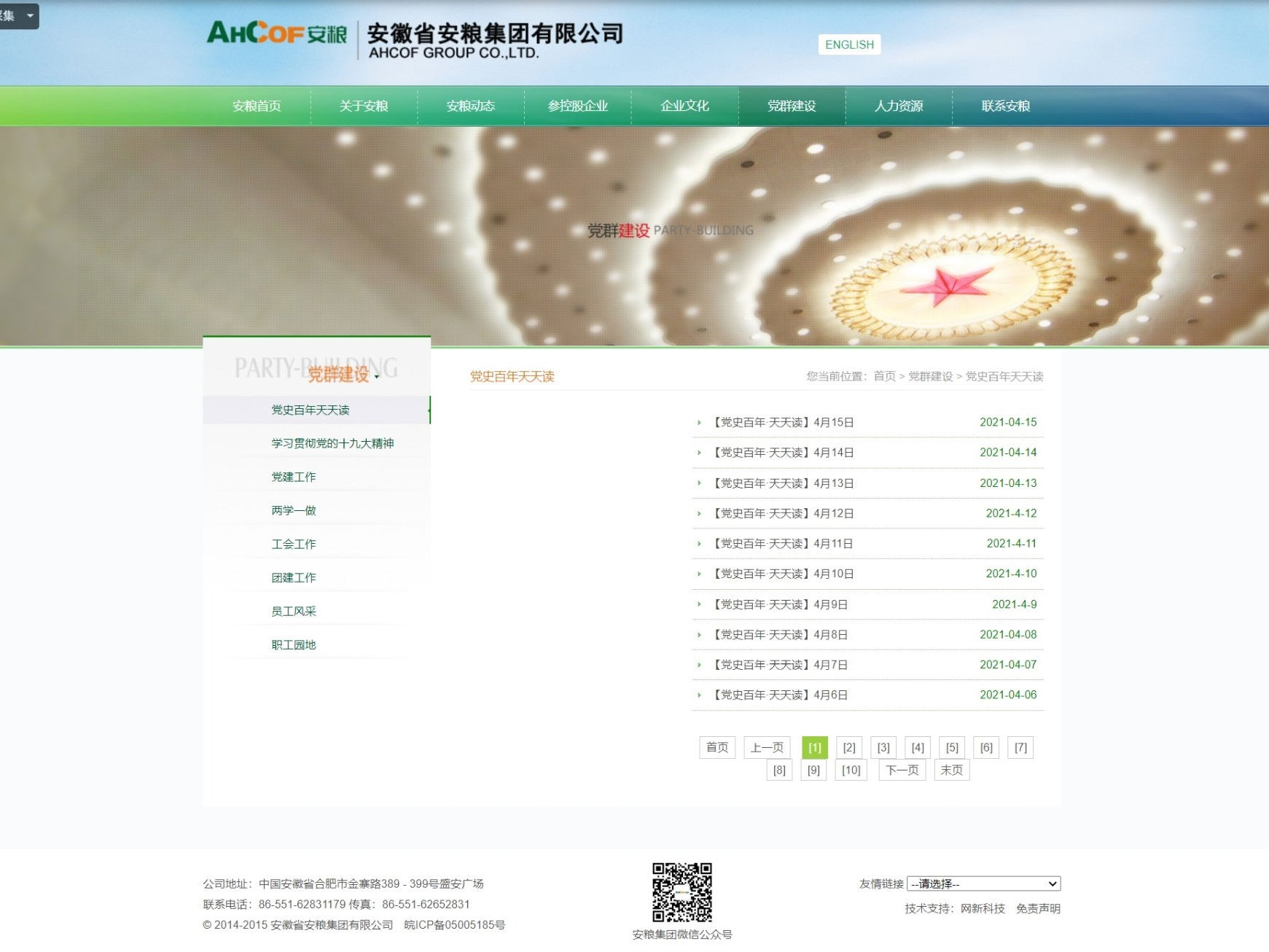Screen dimensions: 1269x952
Task: Click 末页 to jump to last page
Action: point(951,770)
